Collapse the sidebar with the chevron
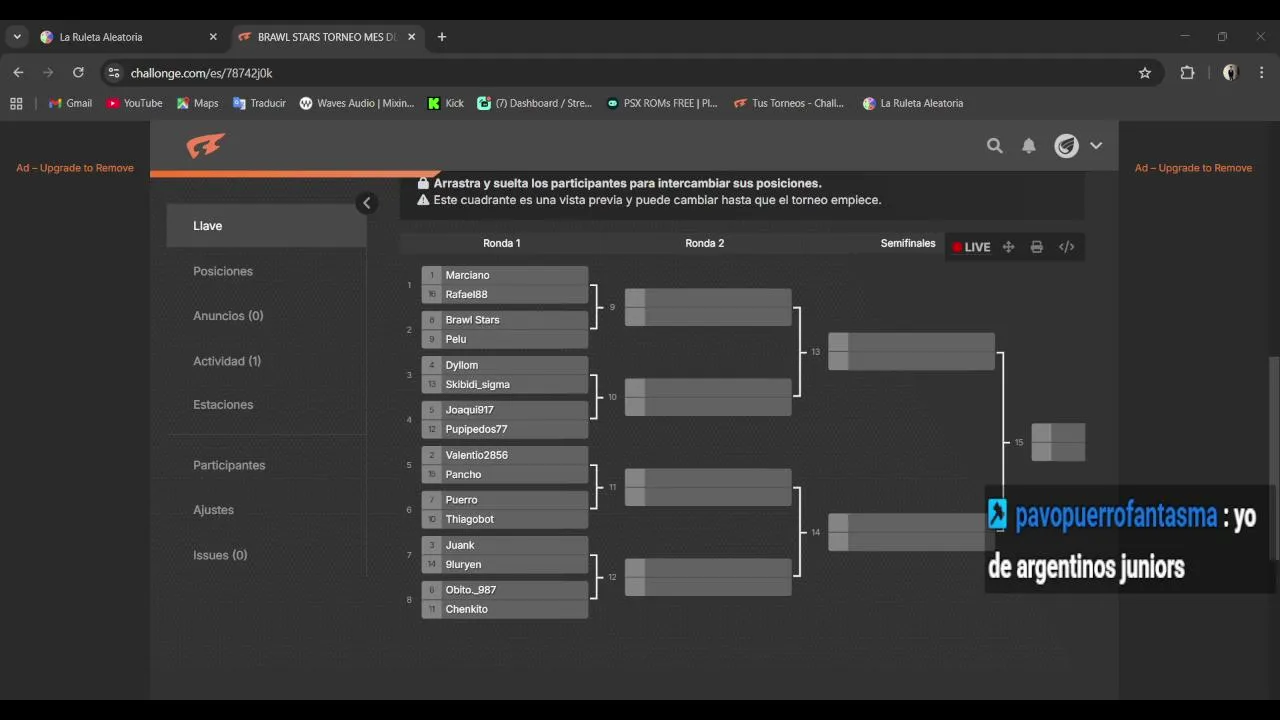This screenshot has height=720, width=1280. point(367,203)
